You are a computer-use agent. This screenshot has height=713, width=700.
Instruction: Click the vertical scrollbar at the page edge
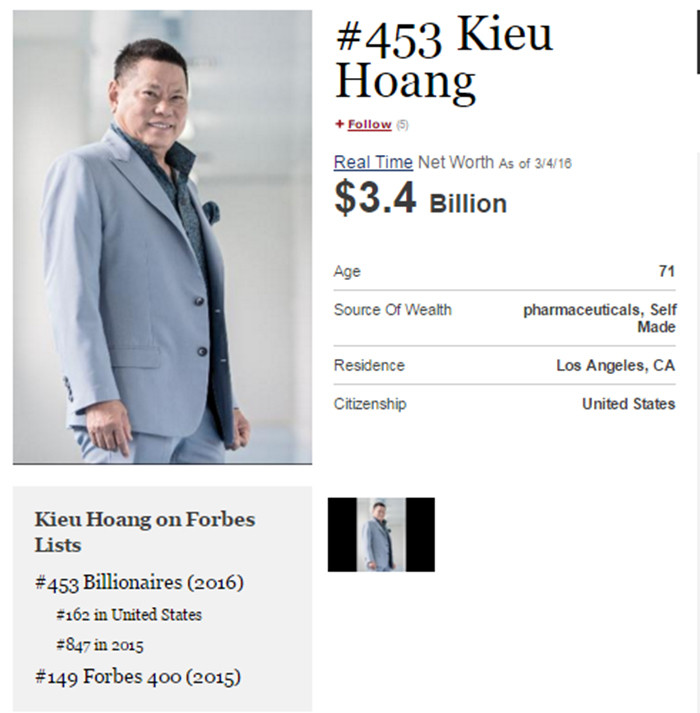698,41
